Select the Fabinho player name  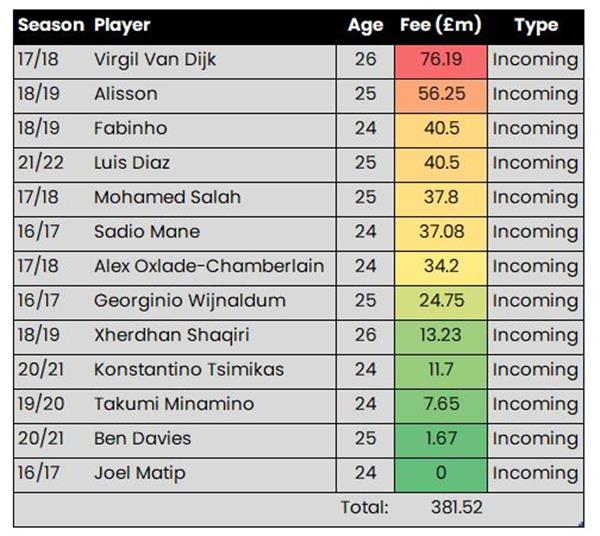click(x=130, y=129)
